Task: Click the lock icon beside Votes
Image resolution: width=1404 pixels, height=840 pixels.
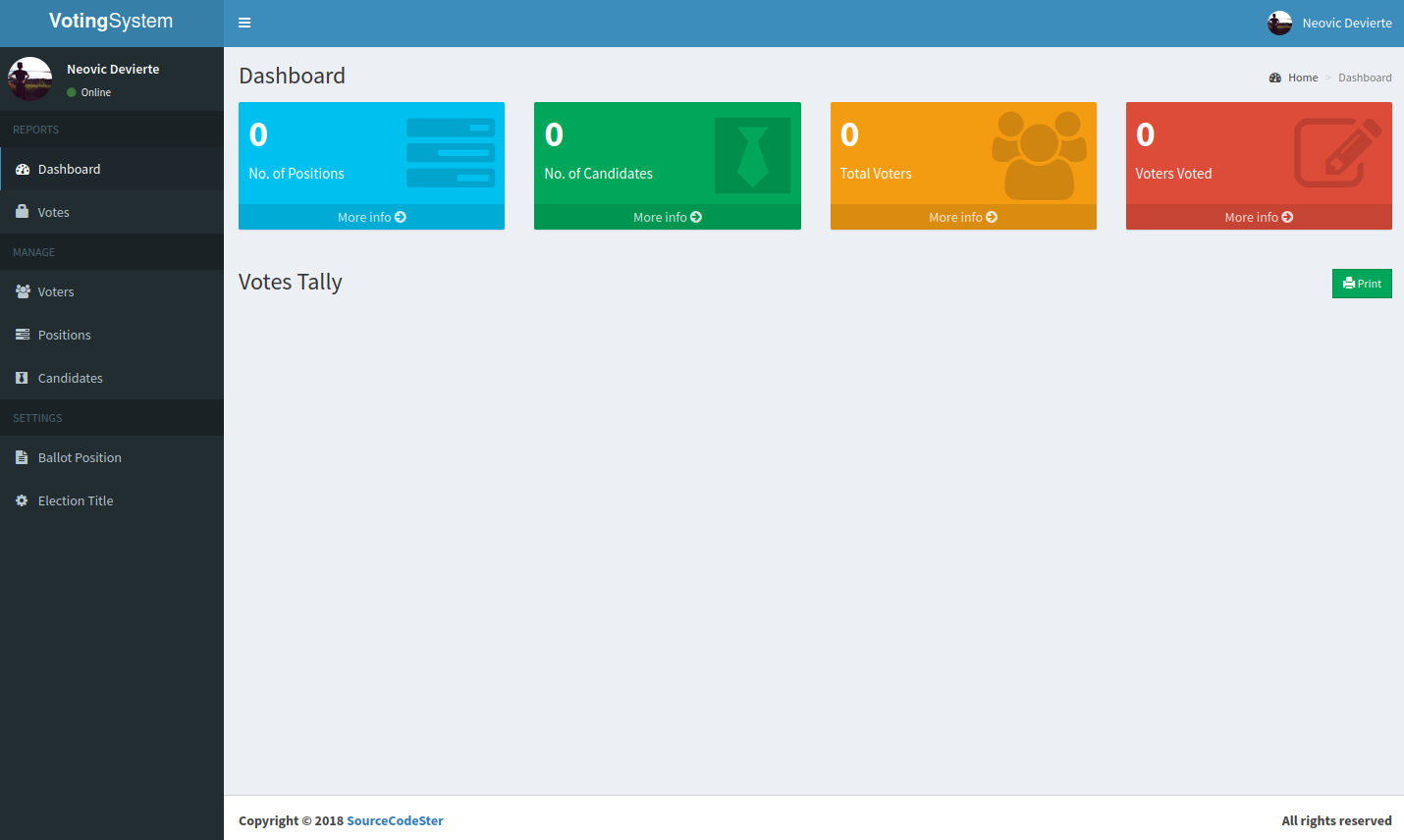Action: [x=22, y=211]
